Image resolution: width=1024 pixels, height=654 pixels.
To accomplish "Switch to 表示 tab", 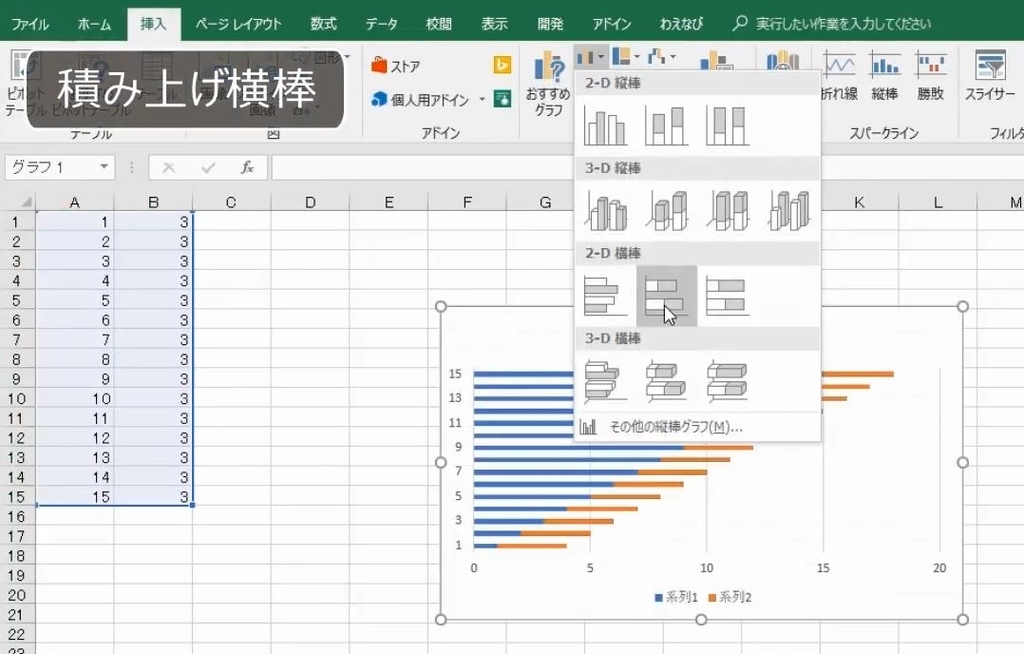I will point(494,24).
